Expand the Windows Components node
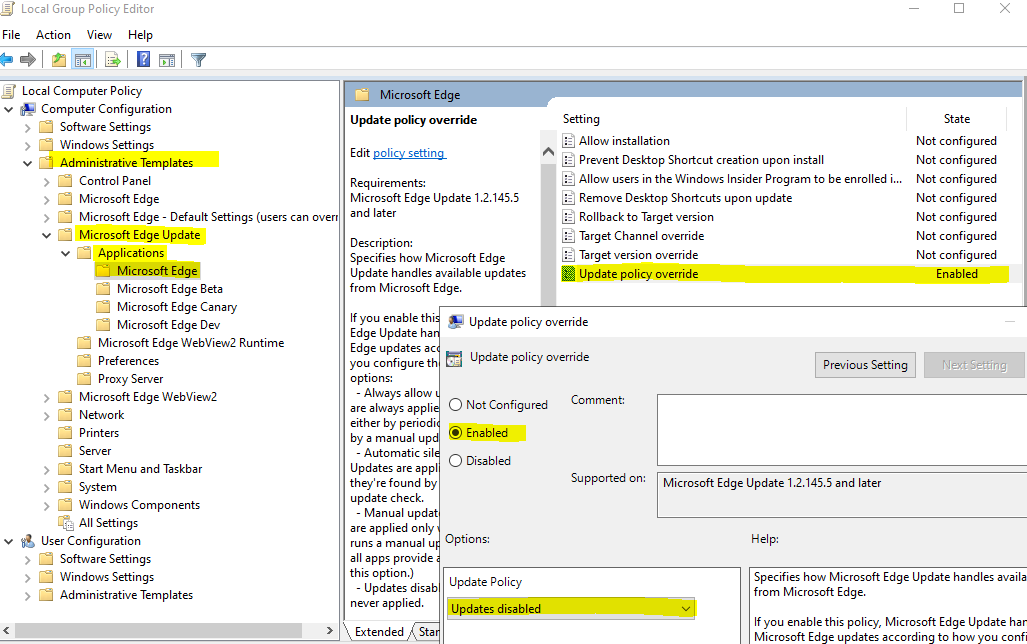This screenshot has height=644, width=1027. [x=46, y=506]
